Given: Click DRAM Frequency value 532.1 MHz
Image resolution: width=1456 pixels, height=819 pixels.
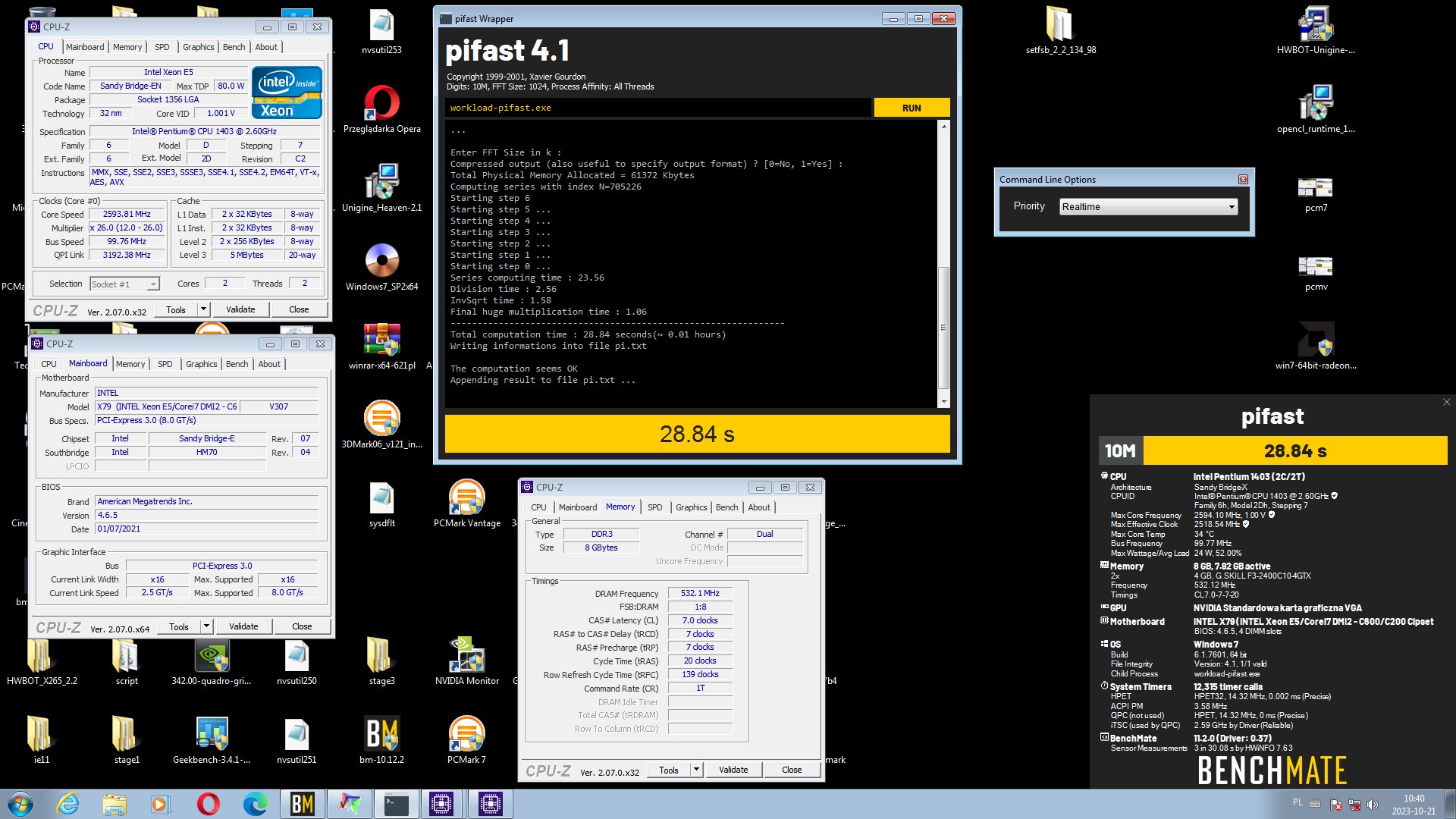Looking at the screenshot, I should click(x=700, y=594).
